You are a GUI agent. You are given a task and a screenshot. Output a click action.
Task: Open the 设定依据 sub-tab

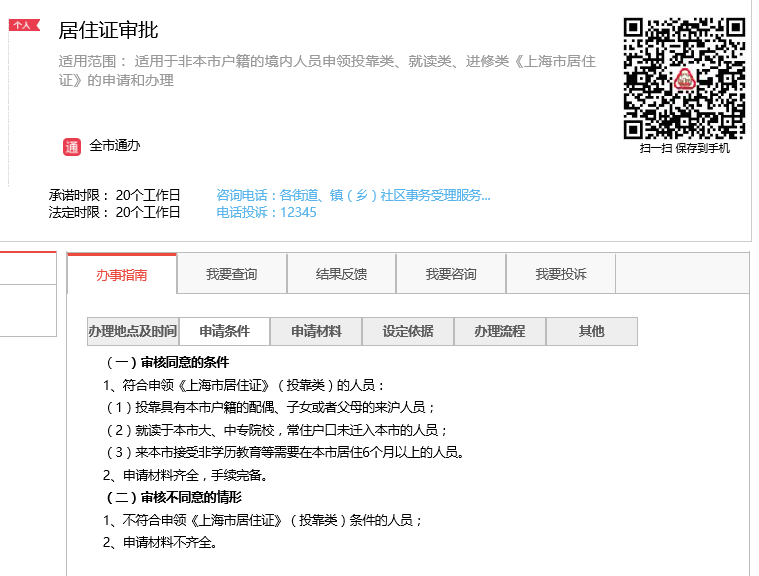[408, 331]
